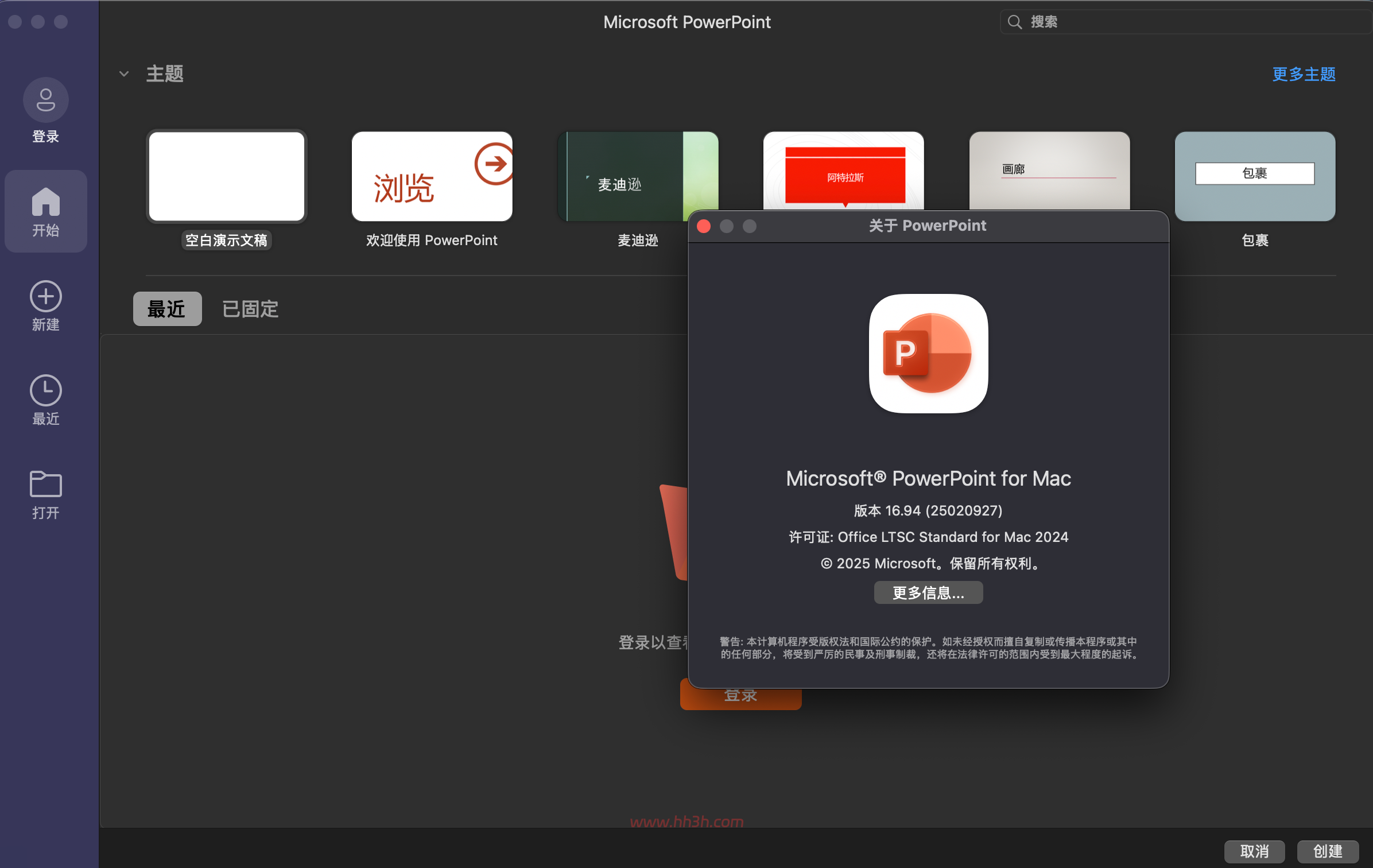Click the arrow icon on 浏览 template

tap(494, 164)
